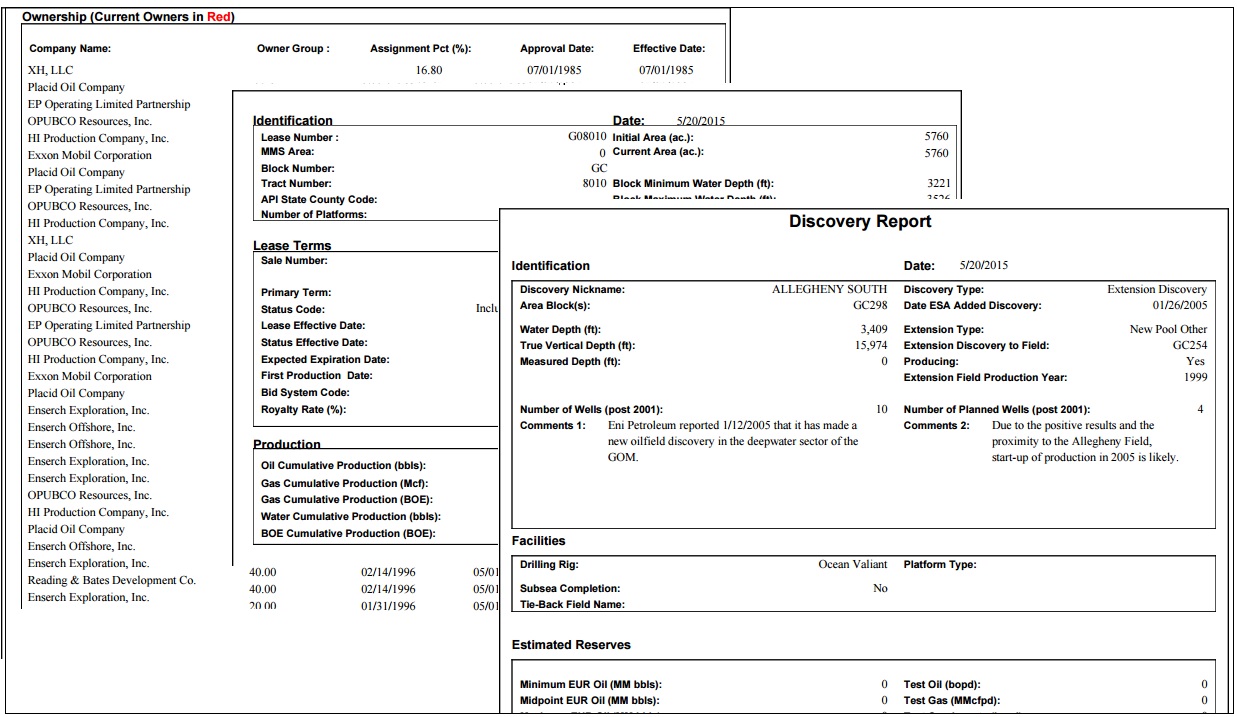
Task: Click the "Assignment Pct (%):" column header
Action: [x=420, y=48]
